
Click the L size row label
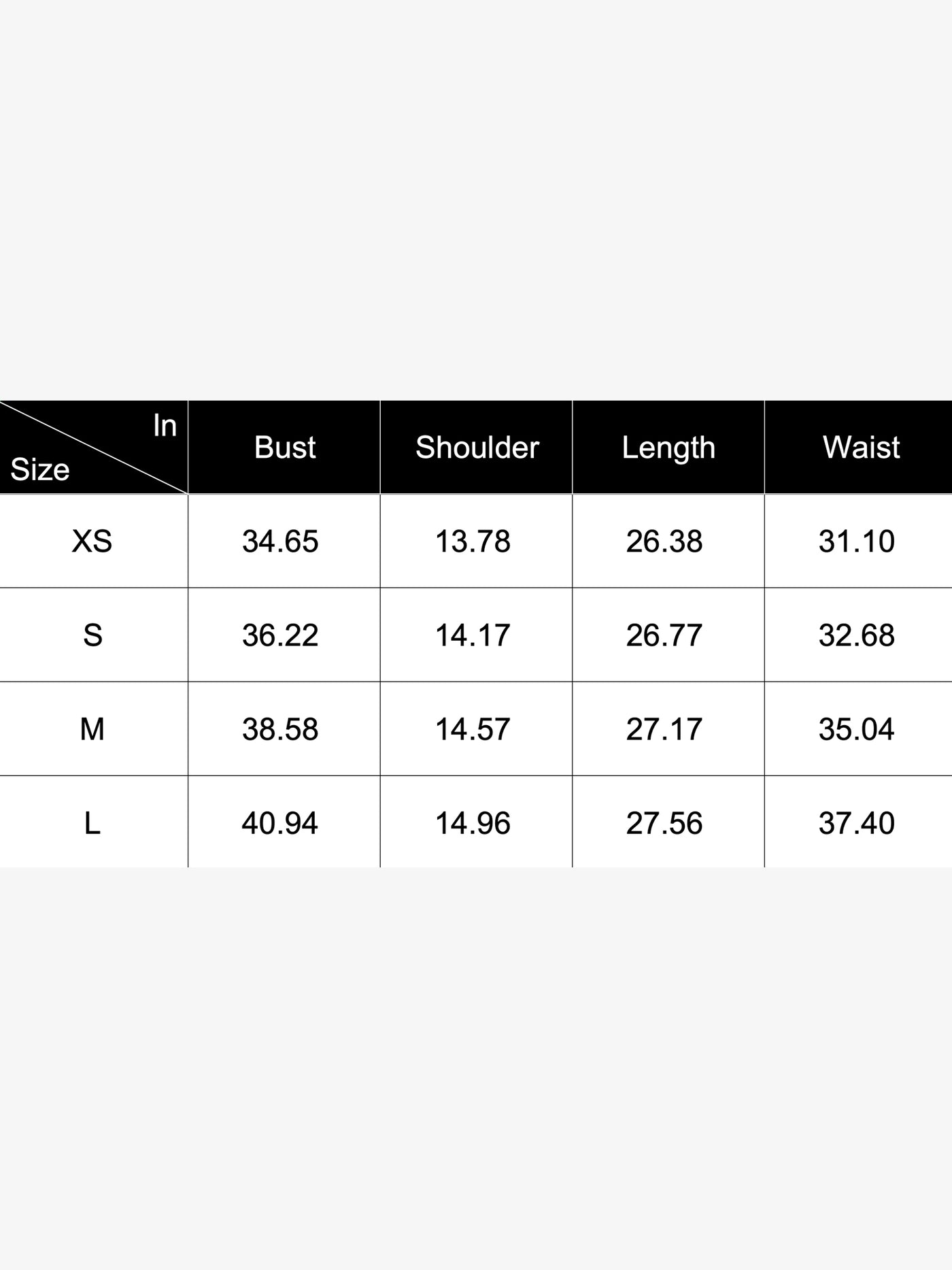click(x=92, y=822)
